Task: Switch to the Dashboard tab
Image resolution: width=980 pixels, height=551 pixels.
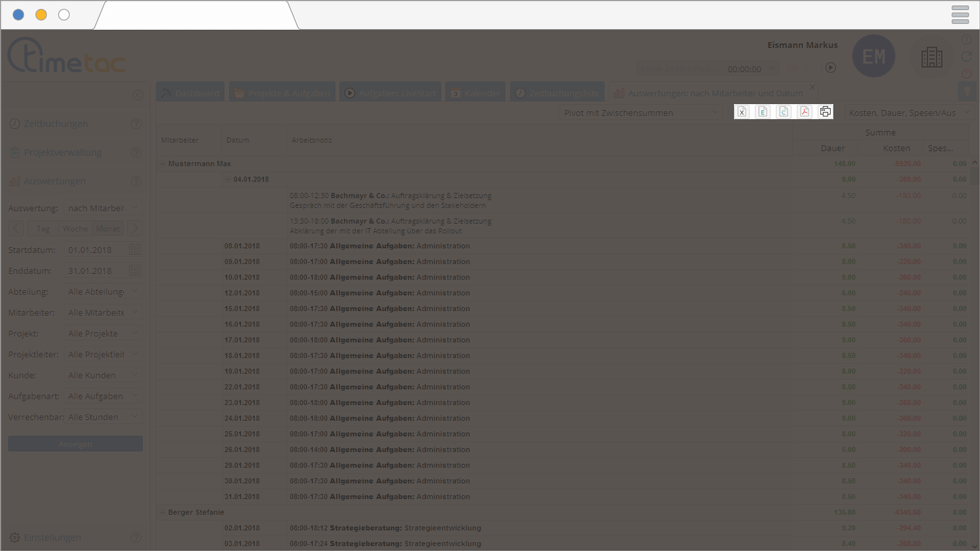Action: click(190, 92)
